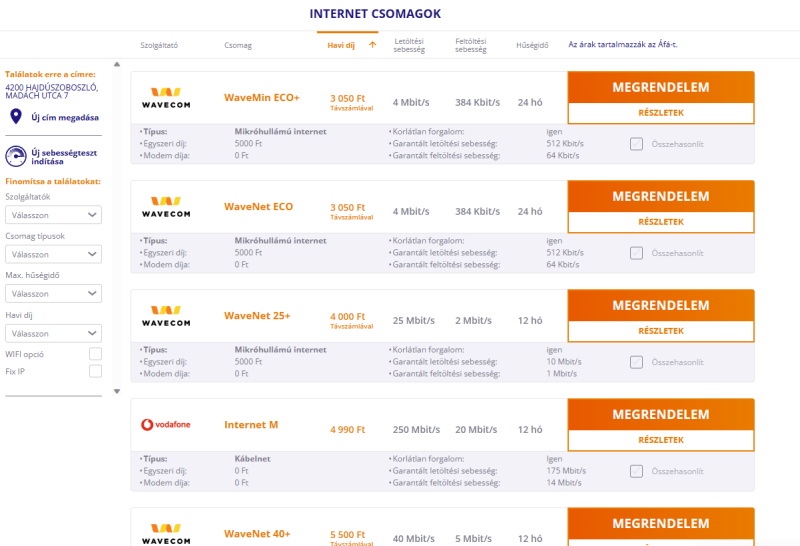Click Wavecom logo in WaveMin ECO+ row
The width and height of the screenshot is (800, 546).
(x=166, y=97)
